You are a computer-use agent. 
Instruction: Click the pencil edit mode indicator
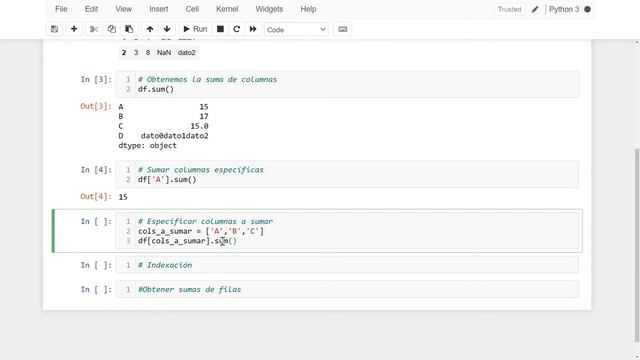pyautogui.click(x=535, y=9)
